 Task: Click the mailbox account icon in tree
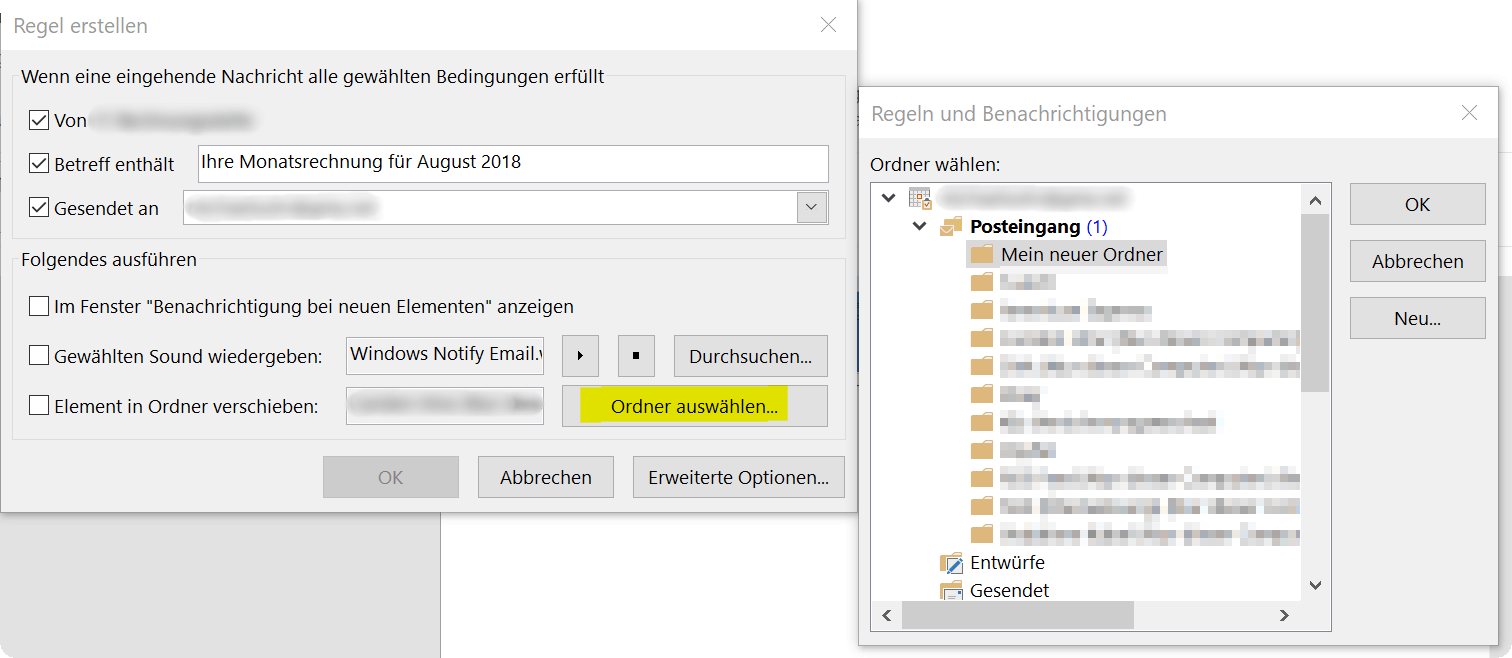tap(920, 199)
